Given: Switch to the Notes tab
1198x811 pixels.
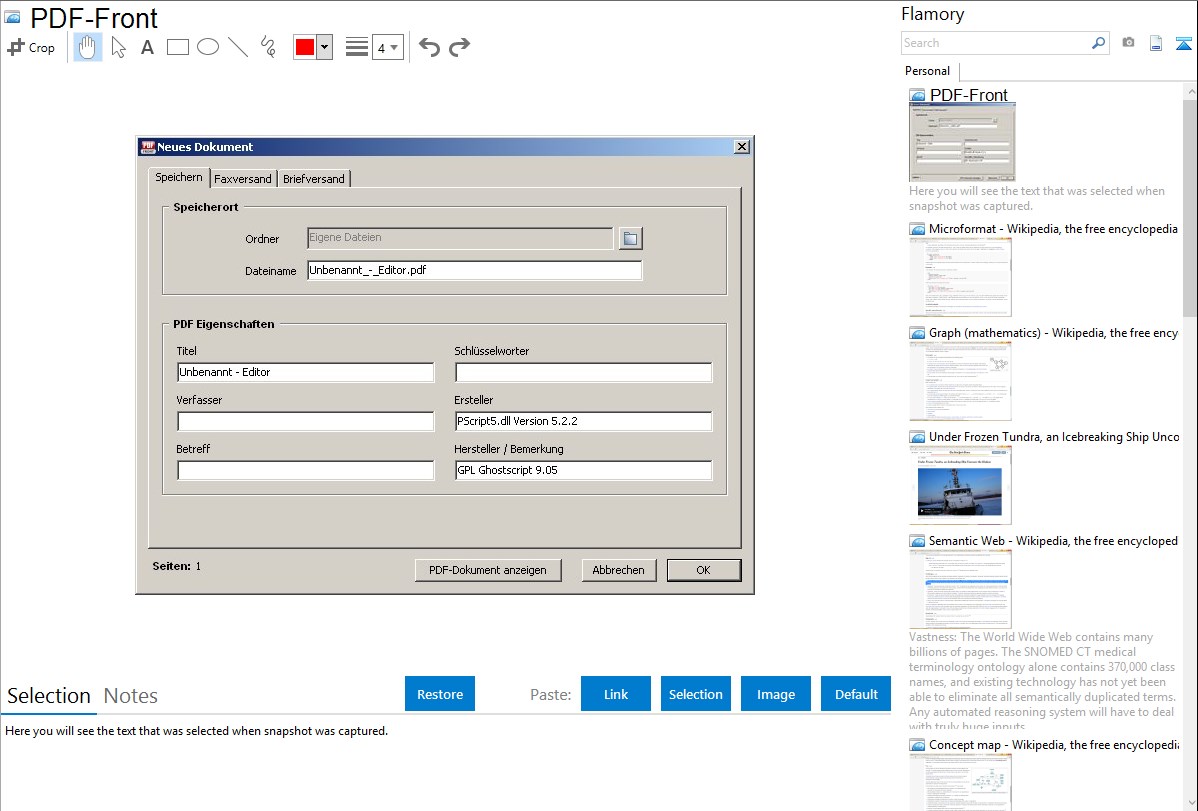Looking at the screenshot, I should 131,696.
